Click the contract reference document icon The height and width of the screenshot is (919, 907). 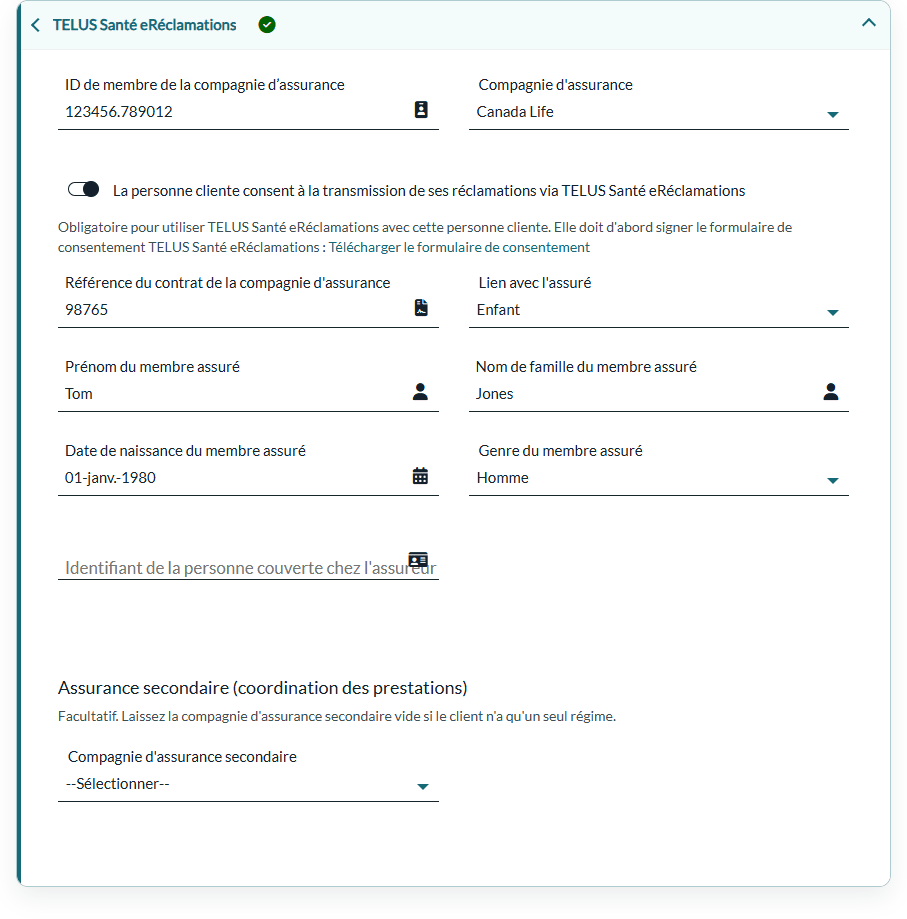[x=421, y=308]
